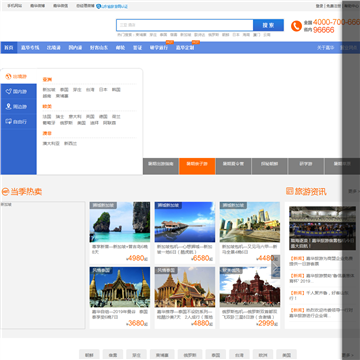Click the 欧洲 tag button at bottom
This screenshot has height=360, width=360.
(x=263, y=355)
